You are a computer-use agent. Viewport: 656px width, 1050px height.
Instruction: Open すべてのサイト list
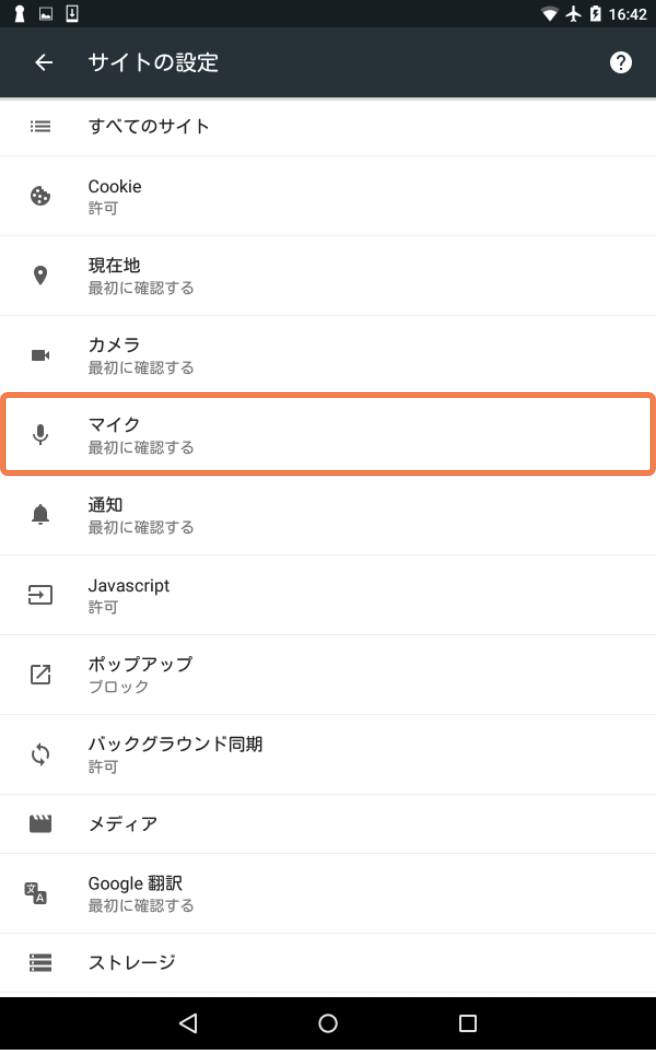tap(328, 127)
